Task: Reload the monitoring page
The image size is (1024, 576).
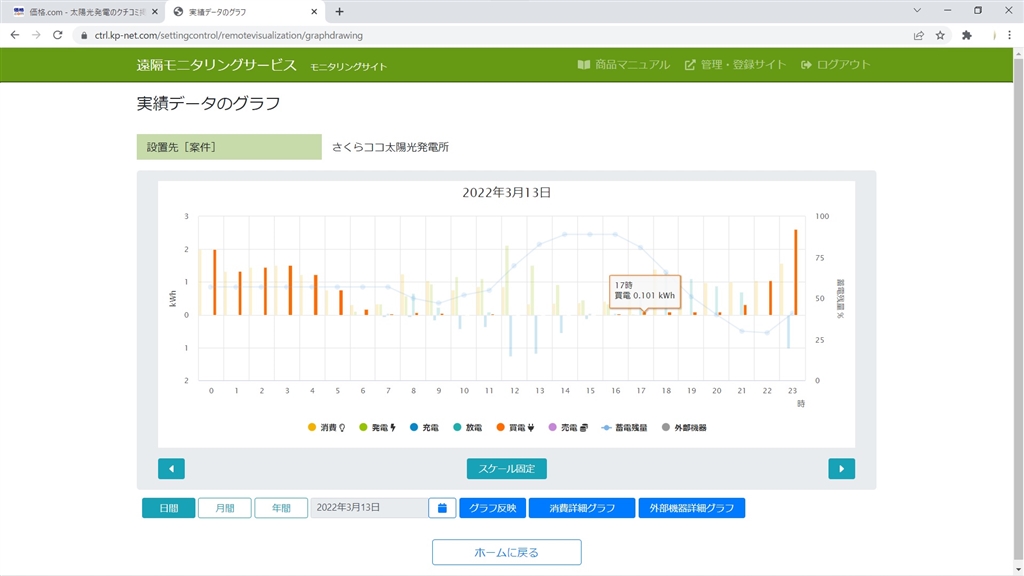Action: [x=57, y=35]
